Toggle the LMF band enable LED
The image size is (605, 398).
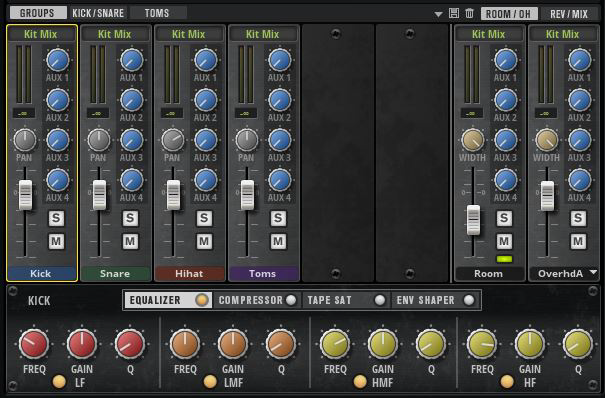coord(210,381)
